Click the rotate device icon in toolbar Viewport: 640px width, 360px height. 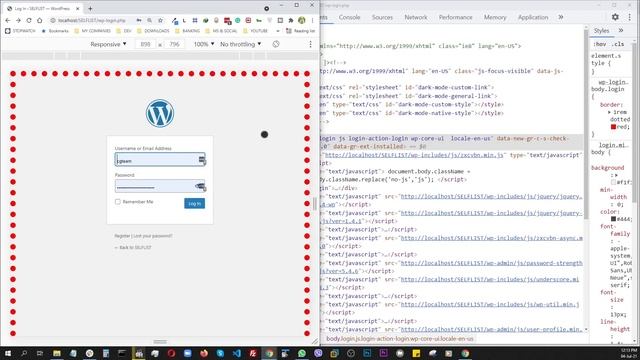coord(276,44)
